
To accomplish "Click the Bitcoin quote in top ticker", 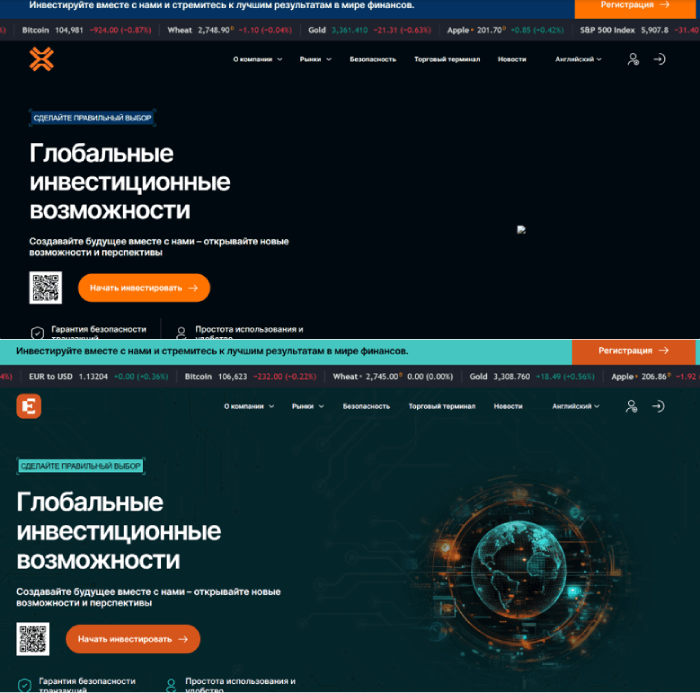I will coord(87,30).
